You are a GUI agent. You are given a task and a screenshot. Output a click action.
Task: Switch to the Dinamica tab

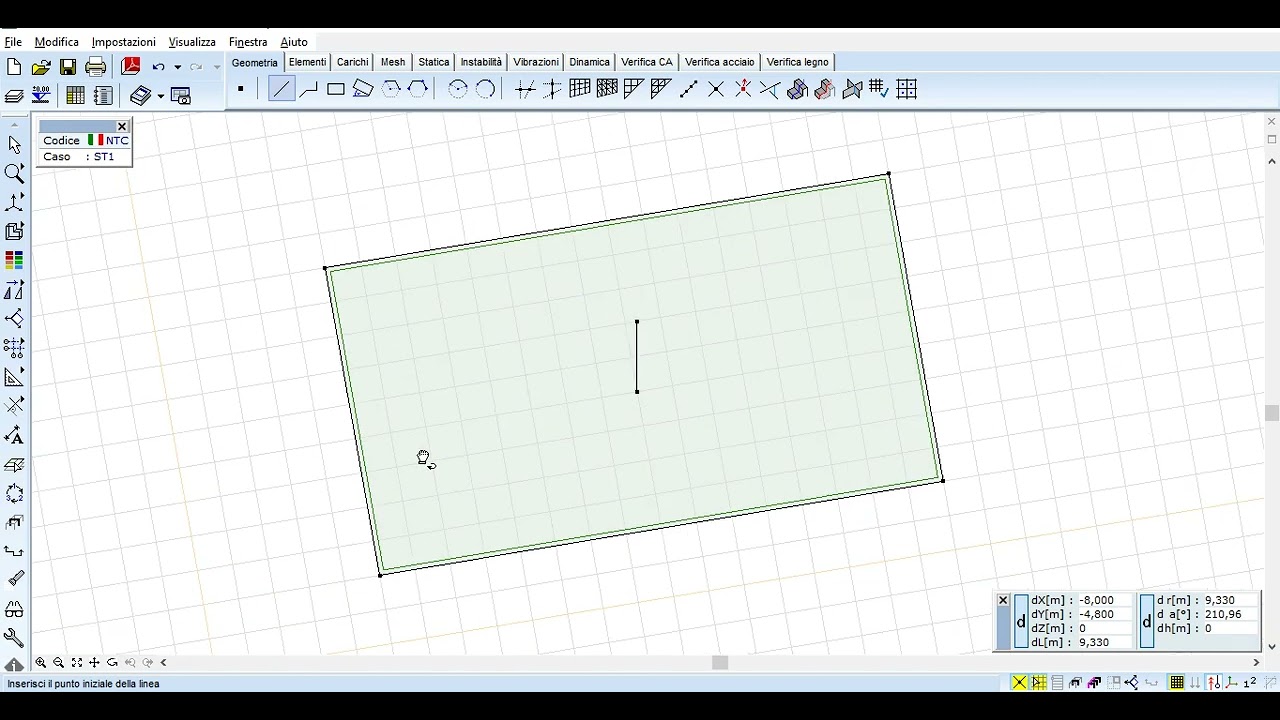[590, 62]
